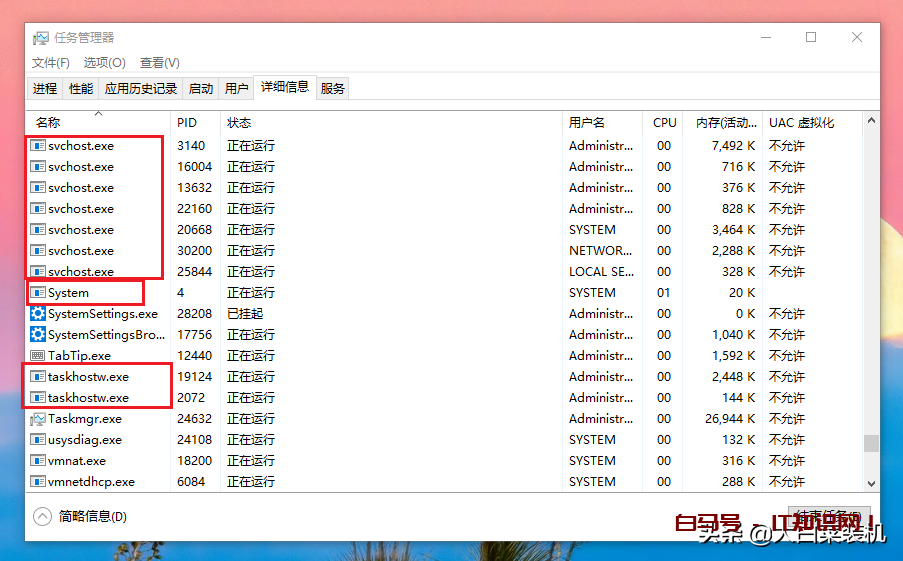
Task: Click icon of svchost.exe PID 3140
Action: [38, 146]
